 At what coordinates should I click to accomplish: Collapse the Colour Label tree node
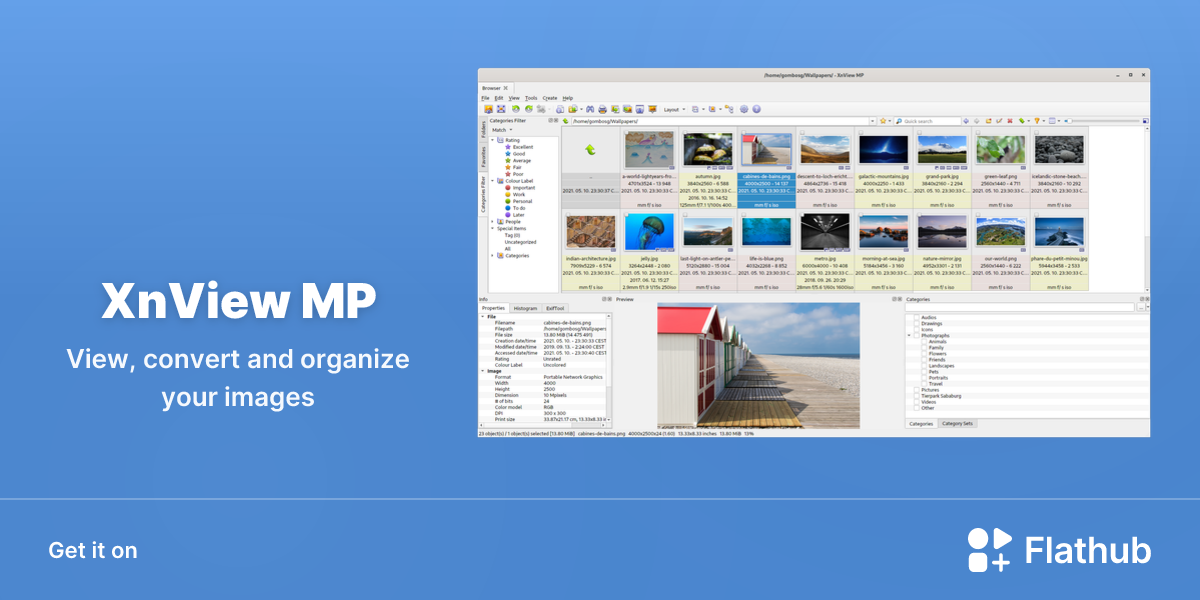tap(492, 181)
